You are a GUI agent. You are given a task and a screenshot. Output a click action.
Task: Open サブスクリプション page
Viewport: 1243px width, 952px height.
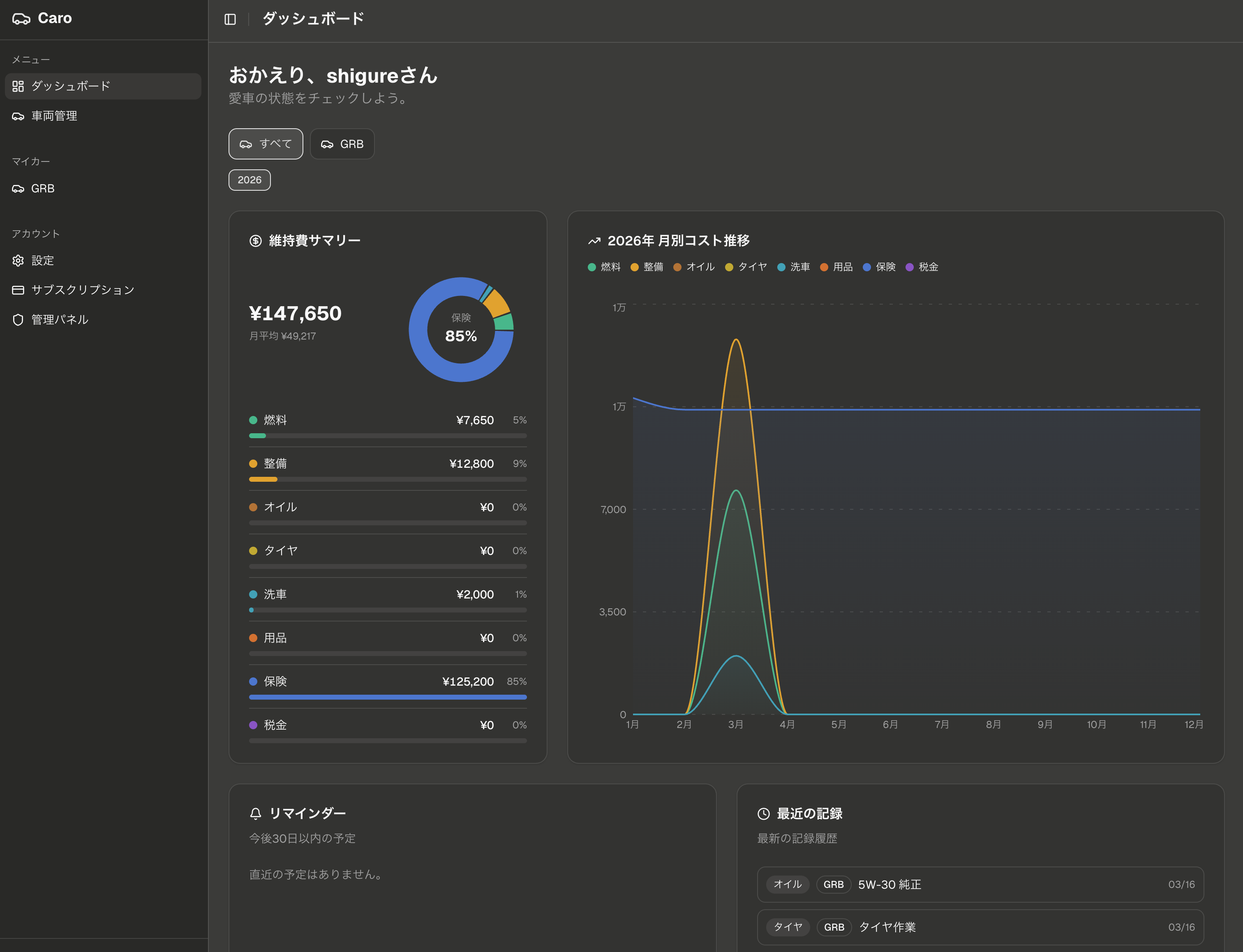[x=103, y=290]
